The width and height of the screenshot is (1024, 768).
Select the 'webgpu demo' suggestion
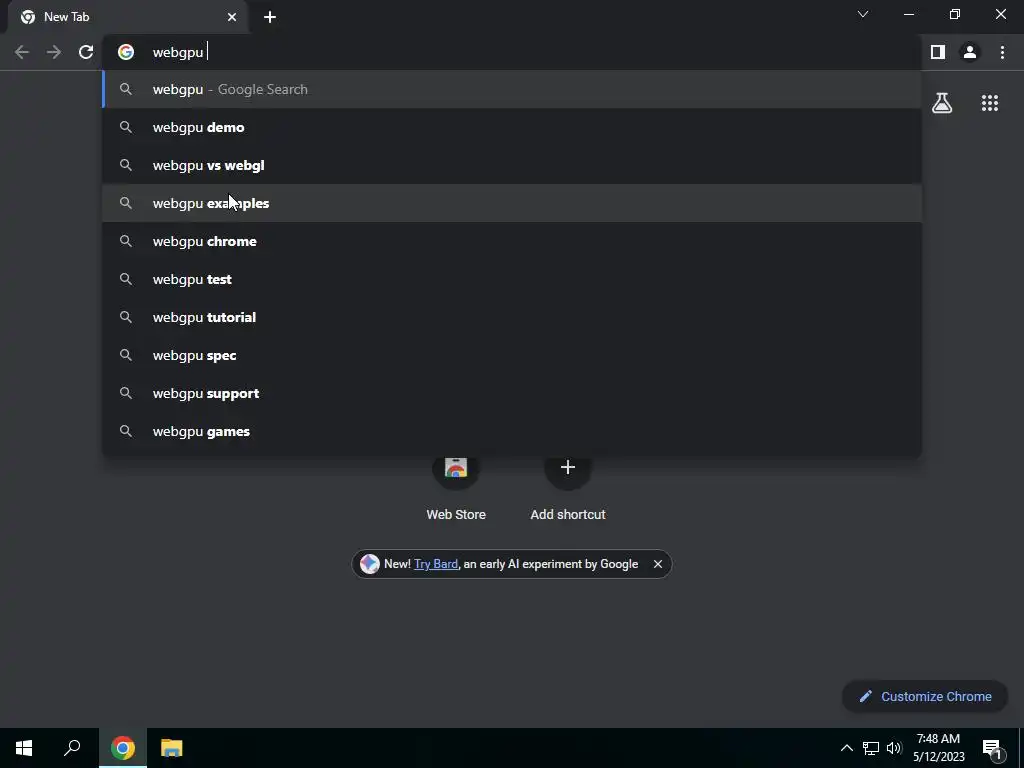(x=512, y=127)
